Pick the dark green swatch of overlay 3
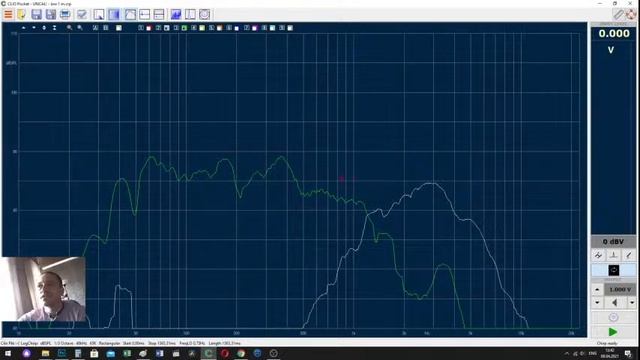Viewport: 640px width, 360px height. click(184, 28)
